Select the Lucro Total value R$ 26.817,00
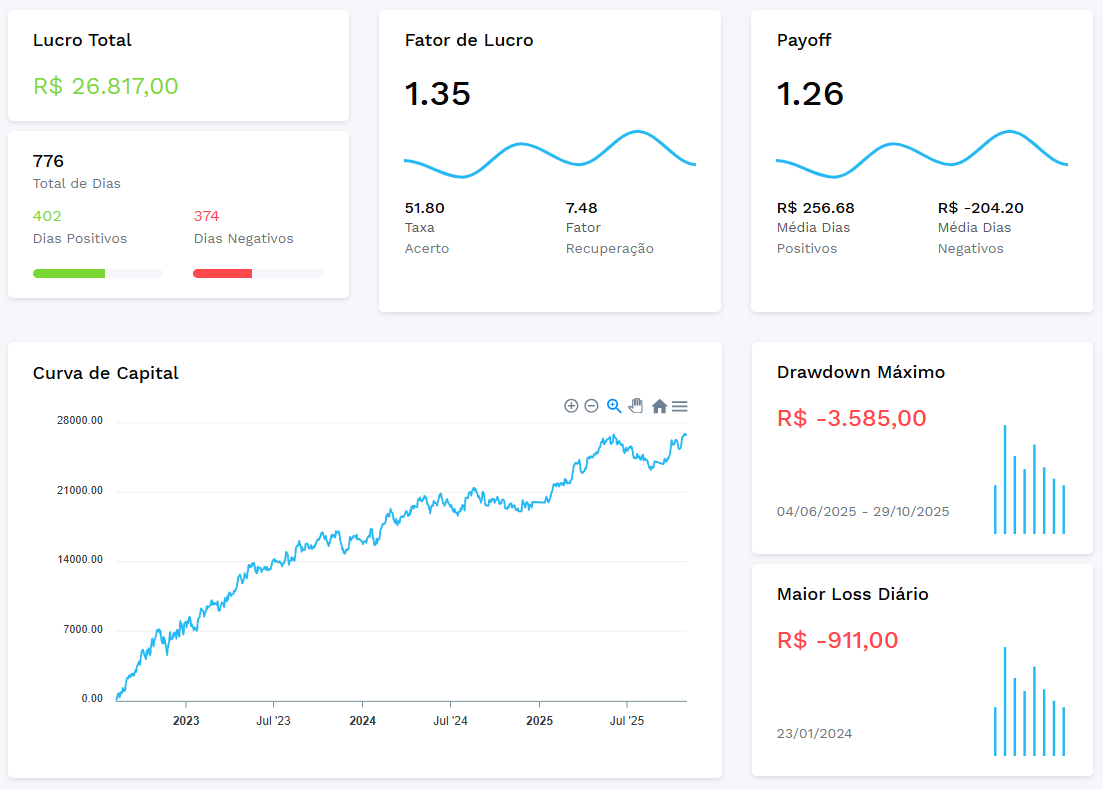The image size is (1103, 789). (x=106, y=86)
